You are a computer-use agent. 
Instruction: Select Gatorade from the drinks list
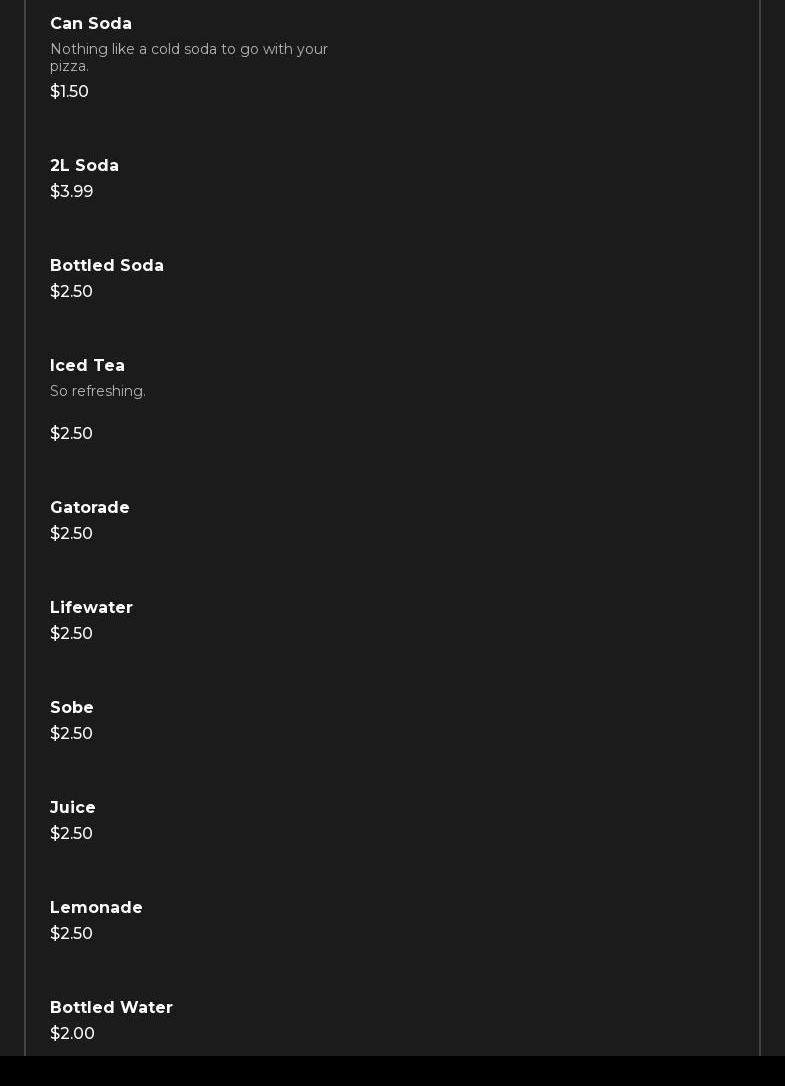(x=90, y=508)
